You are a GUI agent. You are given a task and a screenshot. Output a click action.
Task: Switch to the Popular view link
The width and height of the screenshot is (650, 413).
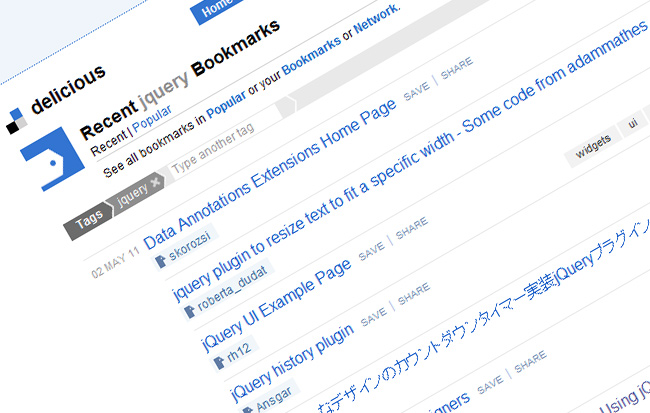(152, 119)
